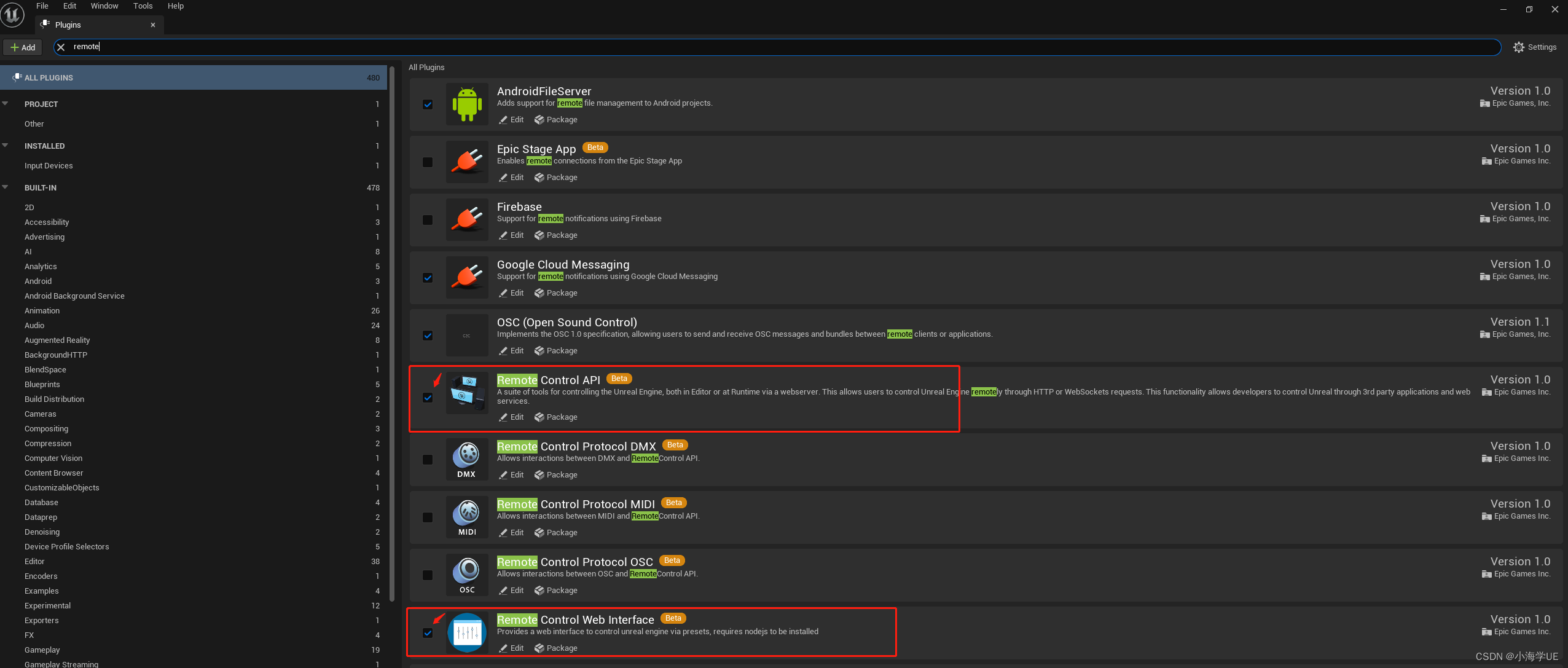Viewport: 1568px width, 668px height.
Task: Disable the AndroidFileServer plugin checkbox
Action: click(428, 104)
